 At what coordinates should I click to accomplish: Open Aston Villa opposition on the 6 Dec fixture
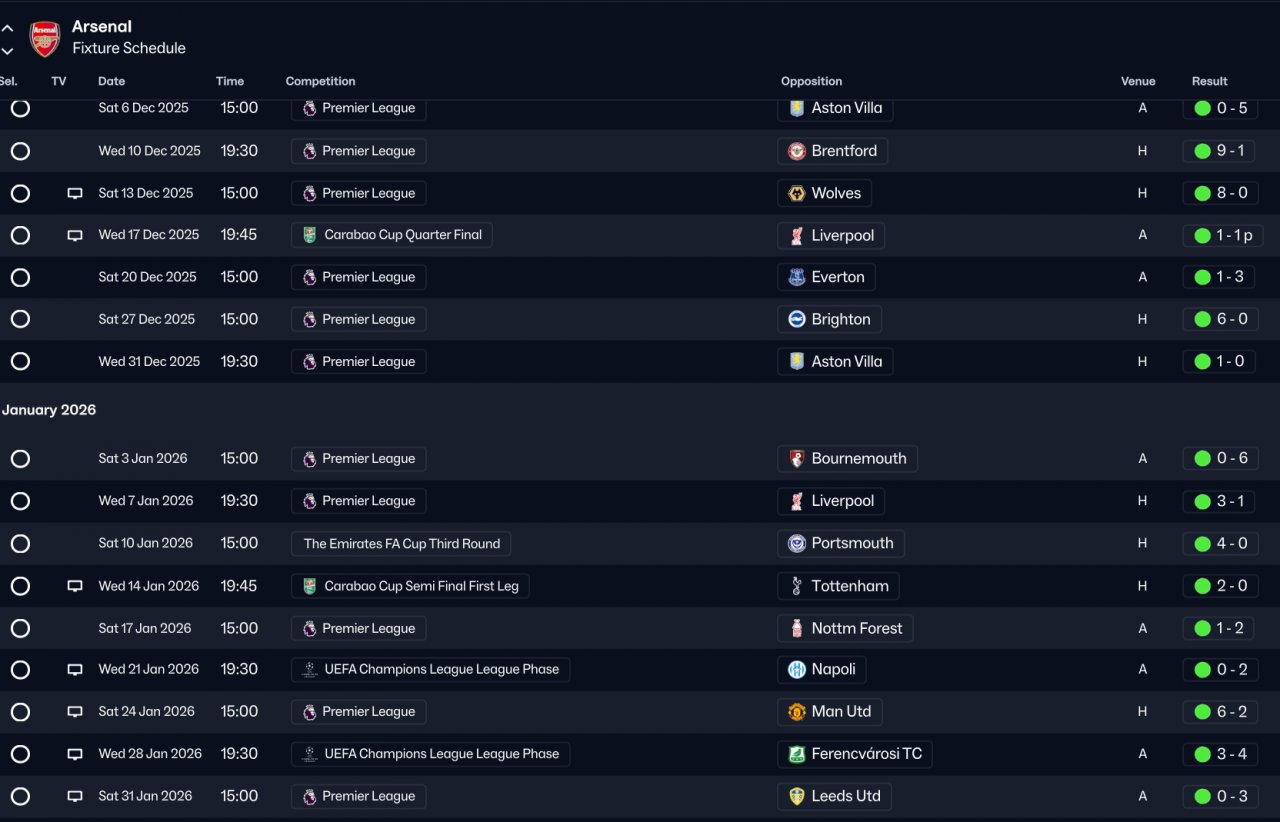835,108
